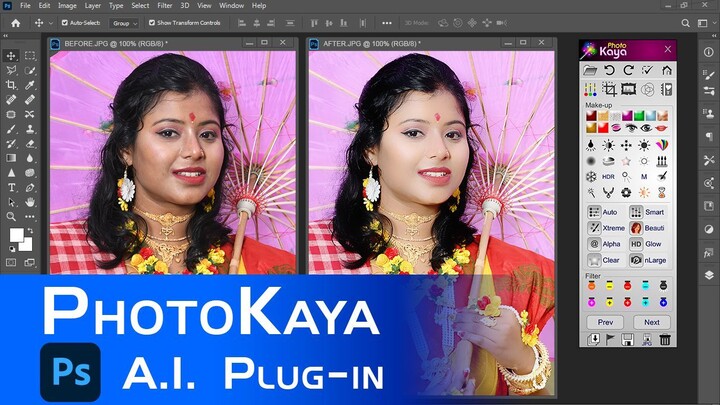Open PhotoKaya RGB sliders adjustment icon
Screen dimensions: 720x405
tap(590, 89)
